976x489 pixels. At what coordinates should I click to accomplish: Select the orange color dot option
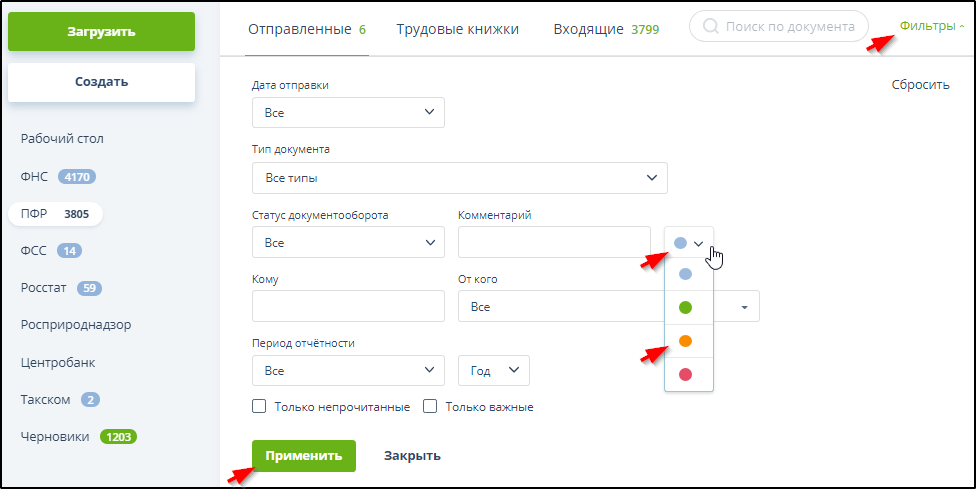[x=685, y=341]
